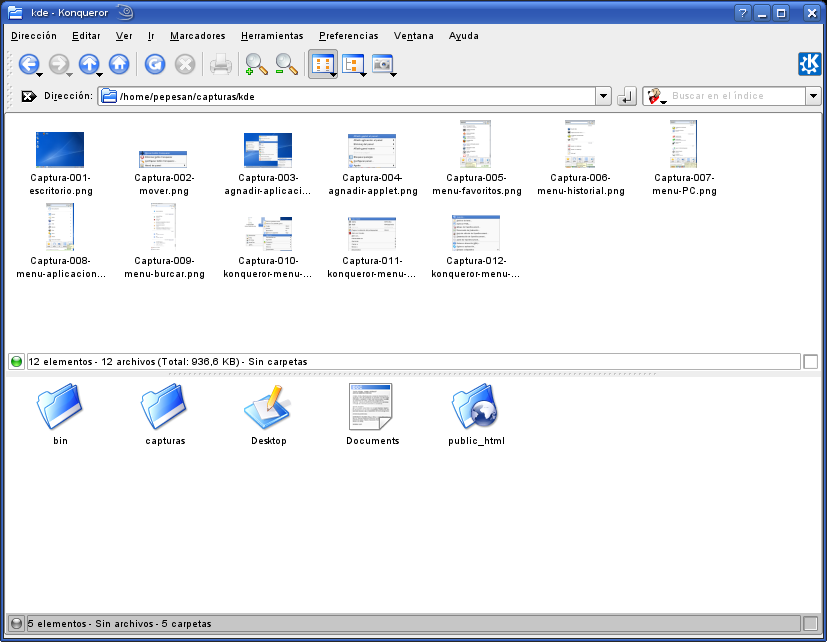Zoom in with the magnifier plus icon
The image size is (827, 642).
(256, 64)
